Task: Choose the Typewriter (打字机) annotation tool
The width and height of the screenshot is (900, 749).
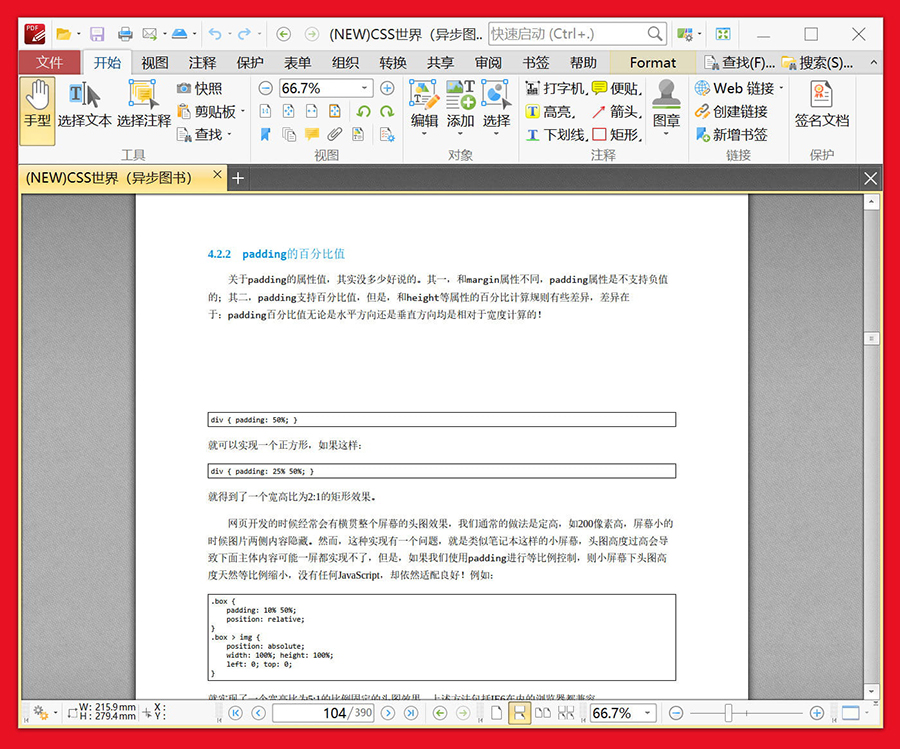Action: [x=555, y=88]
